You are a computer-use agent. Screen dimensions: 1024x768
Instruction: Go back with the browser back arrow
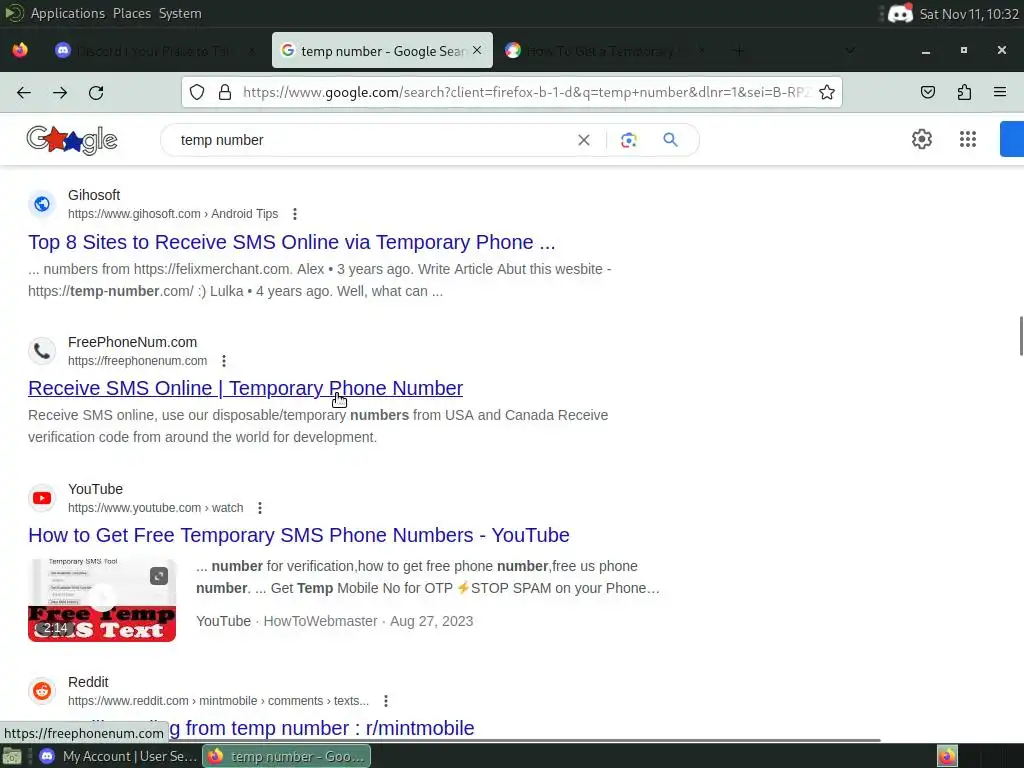tap(24, 93)
